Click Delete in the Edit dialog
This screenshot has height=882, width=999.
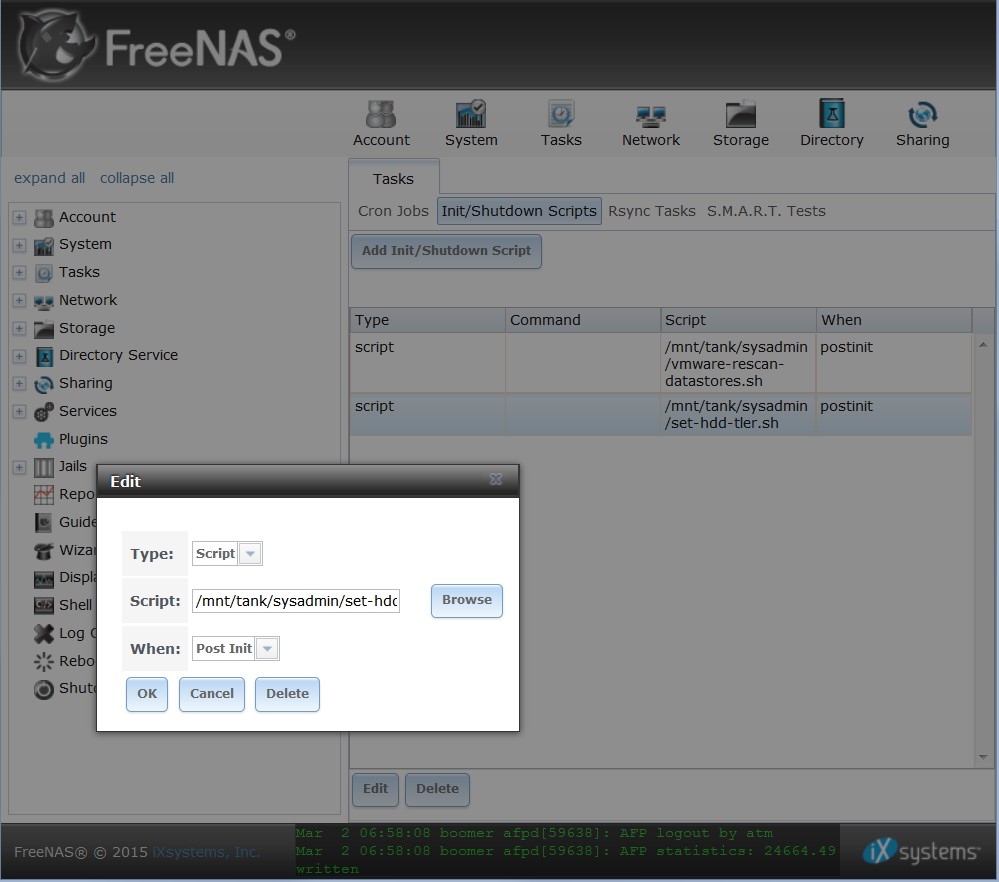click(287, 694)
